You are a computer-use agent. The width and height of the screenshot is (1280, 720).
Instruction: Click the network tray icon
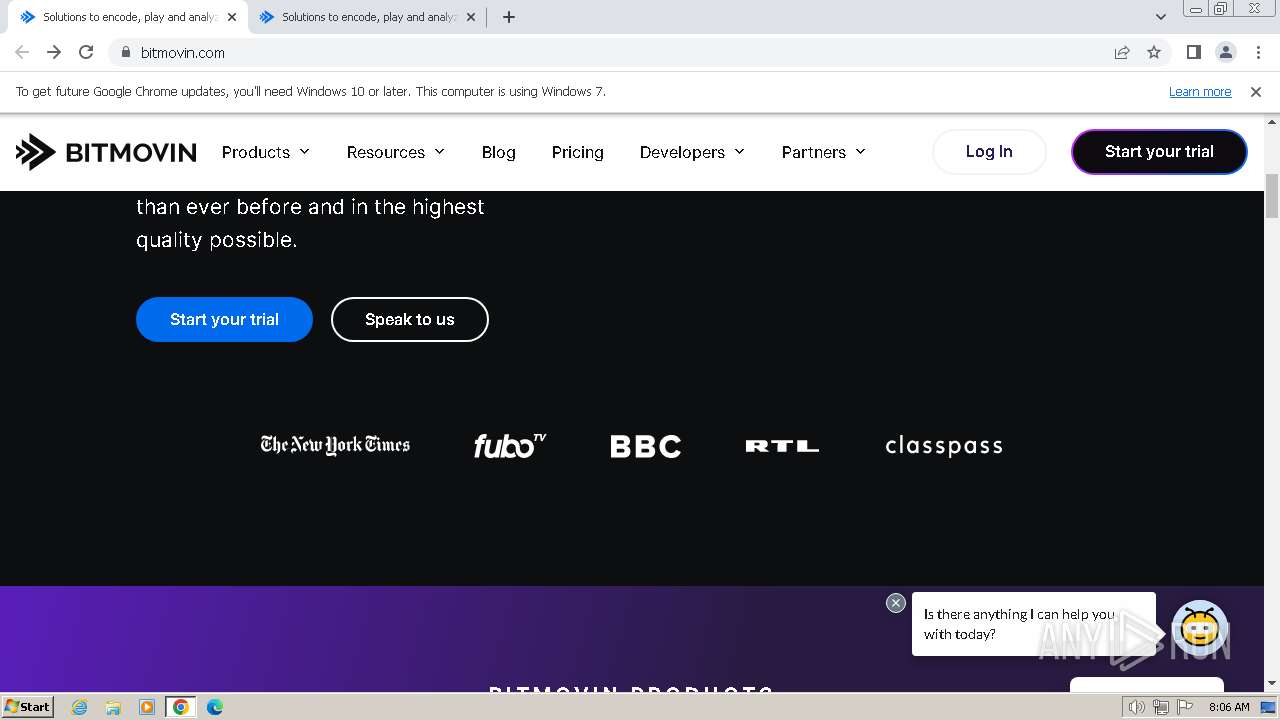1160,707
